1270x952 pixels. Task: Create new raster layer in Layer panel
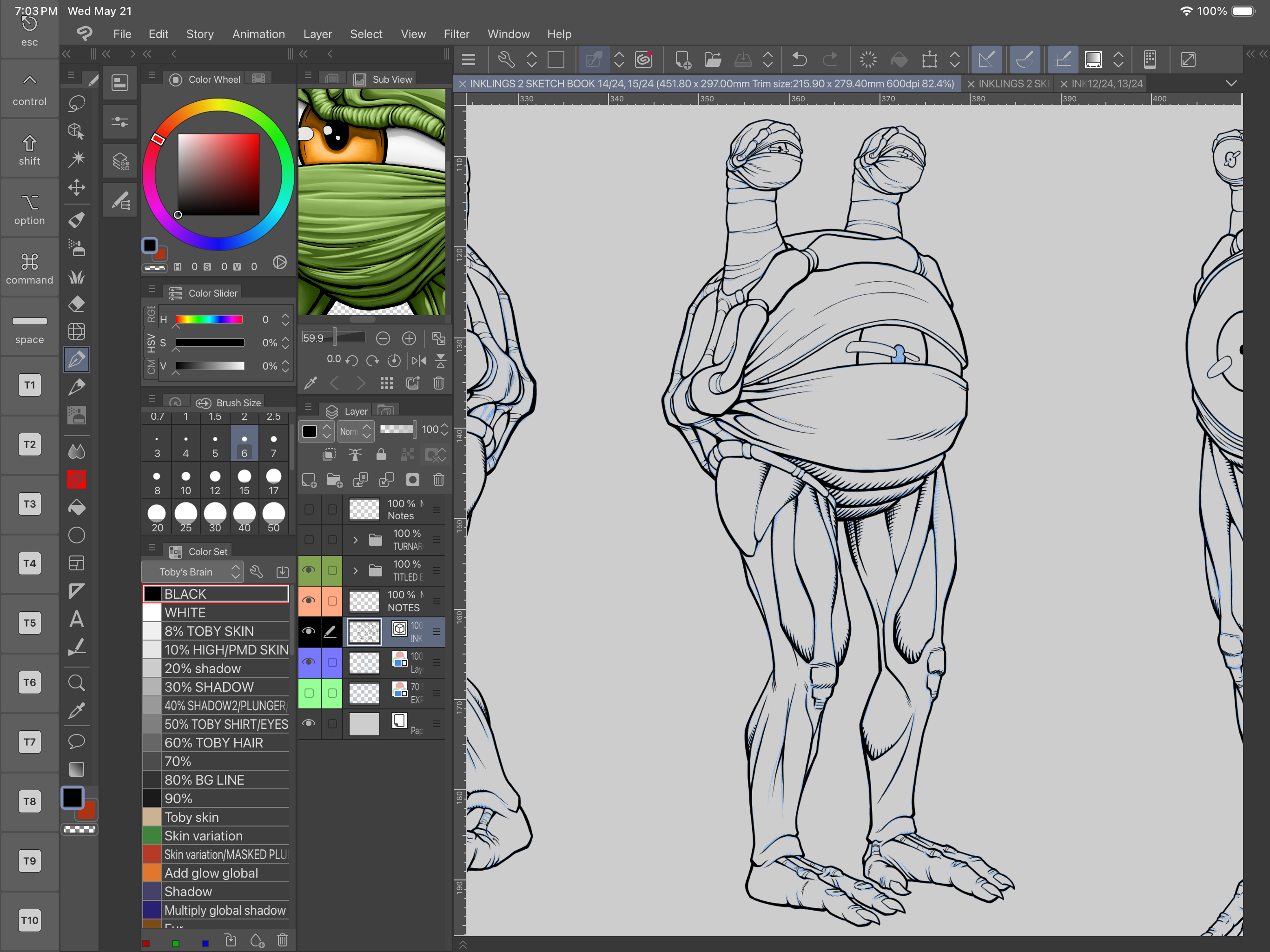coord(310,480)
